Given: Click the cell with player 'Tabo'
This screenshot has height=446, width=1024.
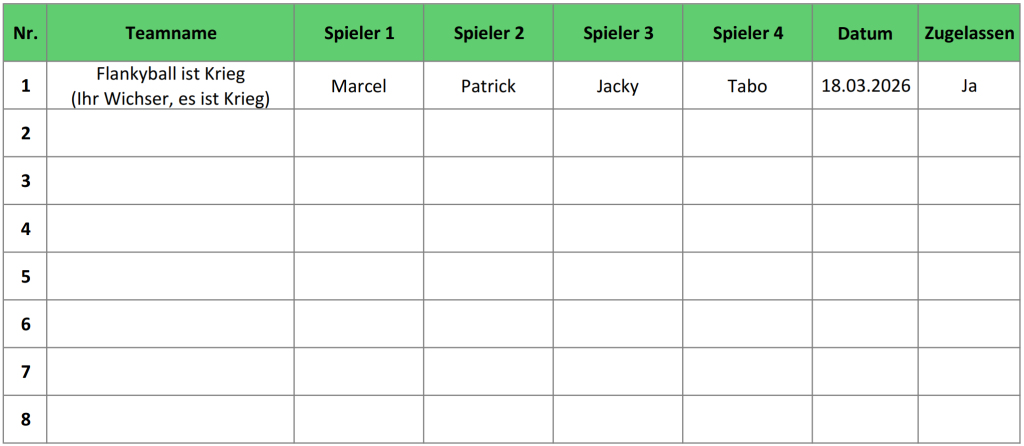Looking at the screenshot, I should click(x=748, y=86).
